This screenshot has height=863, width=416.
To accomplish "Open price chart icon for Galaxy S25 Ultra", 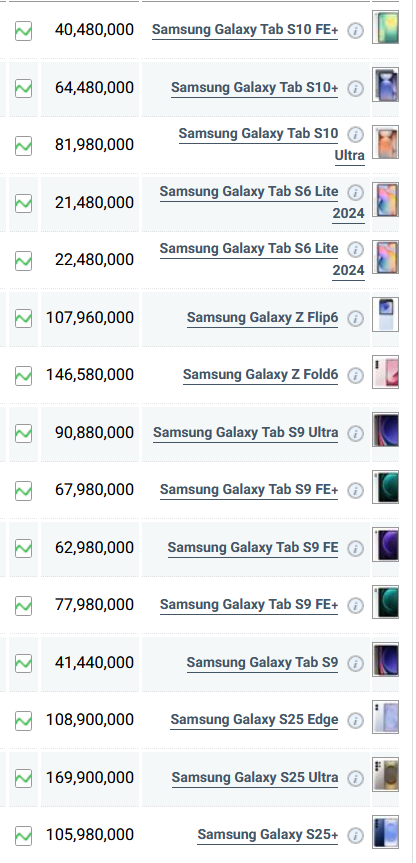I will 23,778.
